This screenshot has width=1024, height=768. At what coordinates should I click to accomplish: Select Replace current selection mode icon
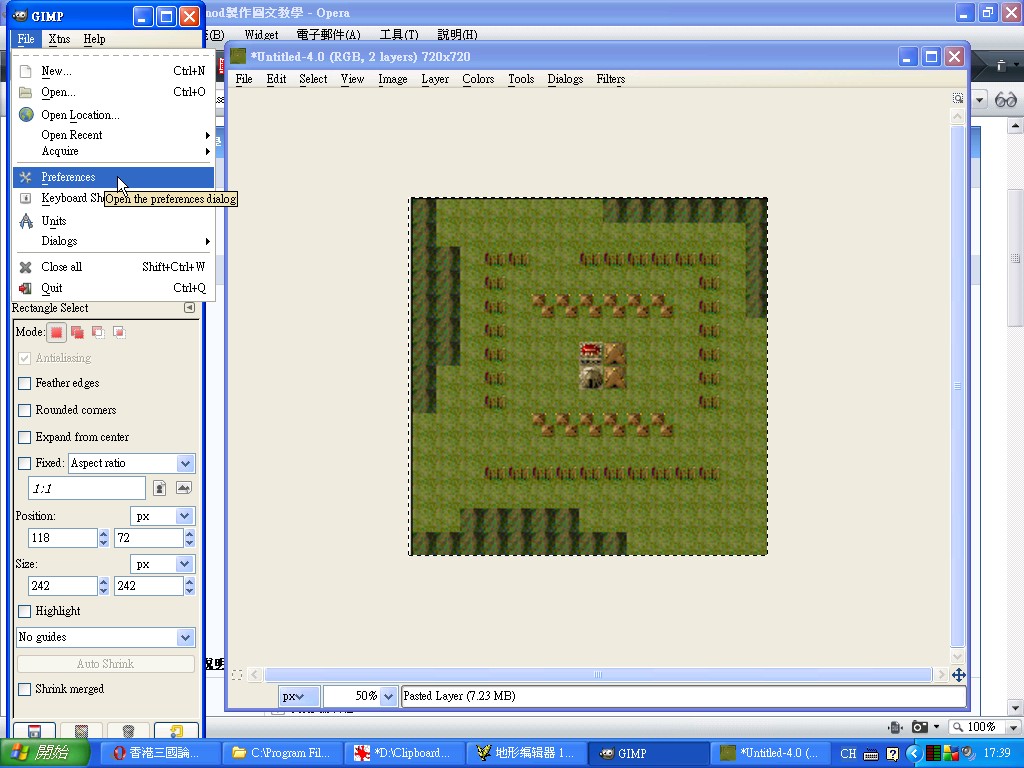coord(57,332)
